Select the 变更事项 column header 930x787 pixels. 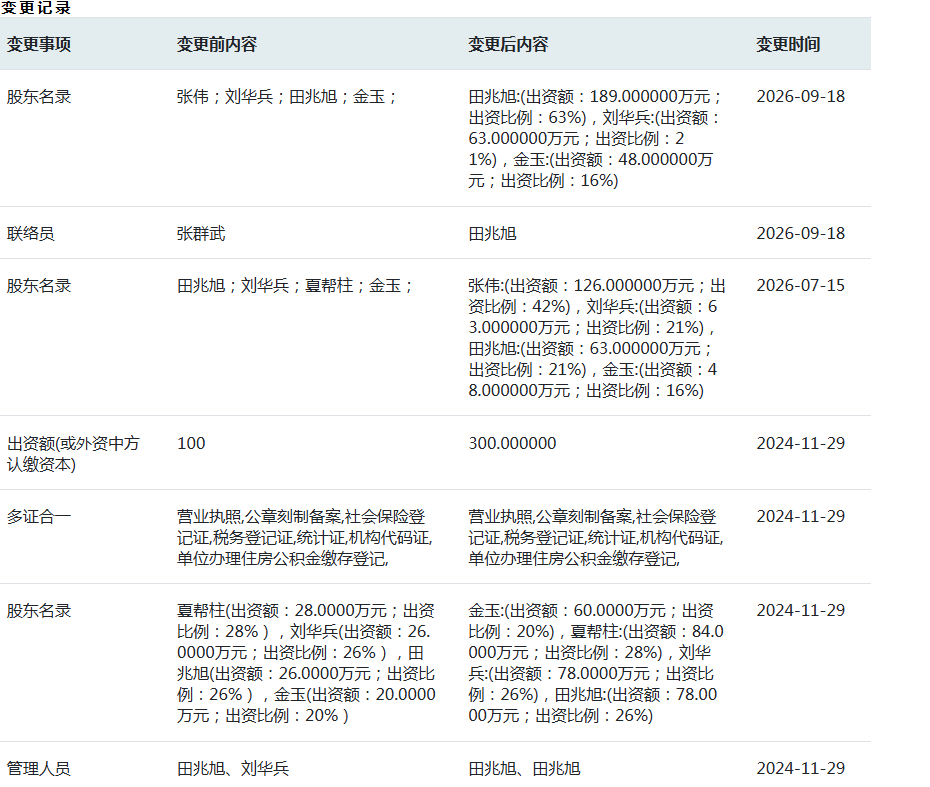tap(39, 44)
